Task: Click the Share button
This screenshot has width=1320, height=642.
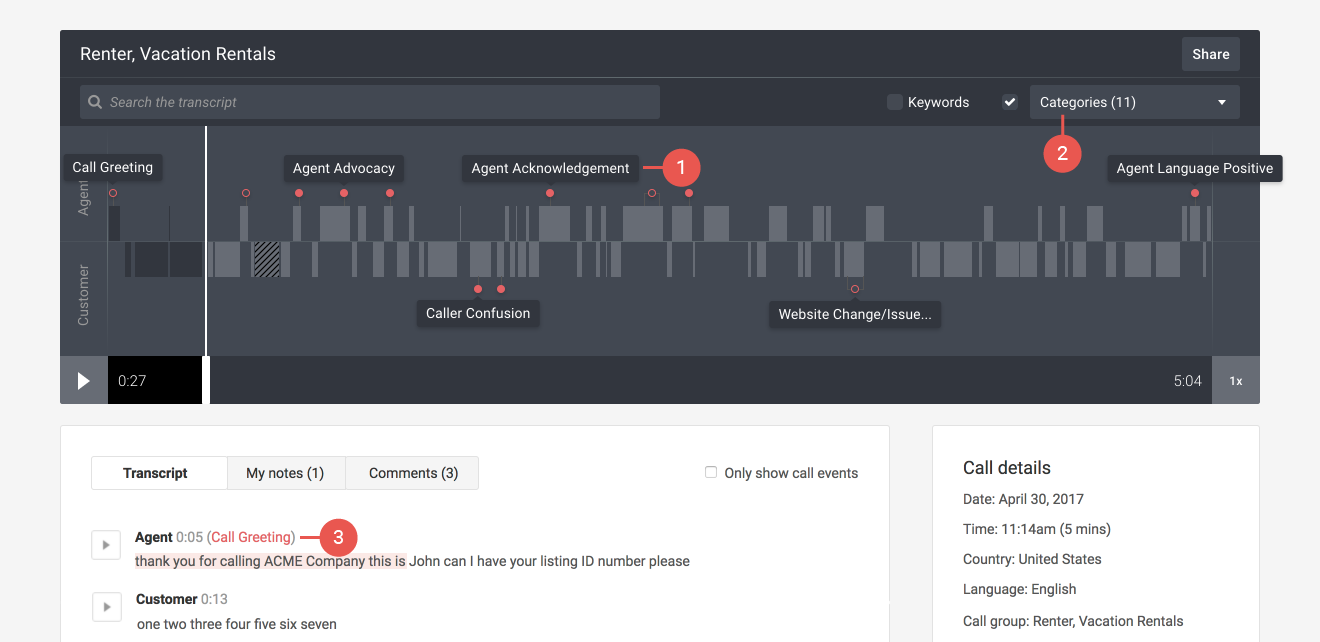Action: [1210, 54]
